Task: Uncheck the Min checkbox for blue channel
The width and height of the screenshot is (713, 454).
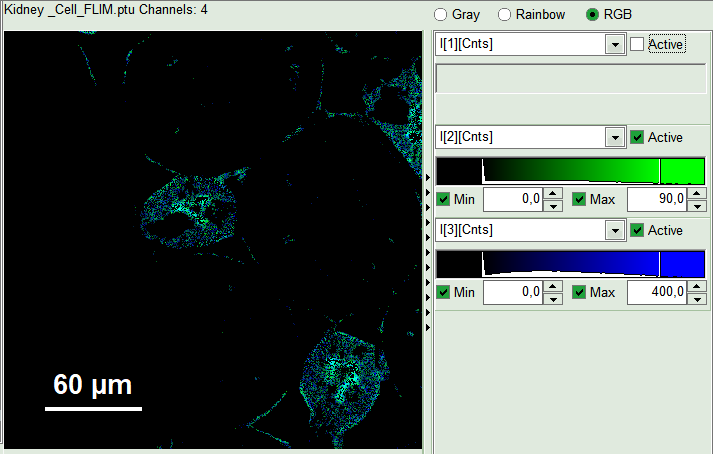Action: [444, 292]
